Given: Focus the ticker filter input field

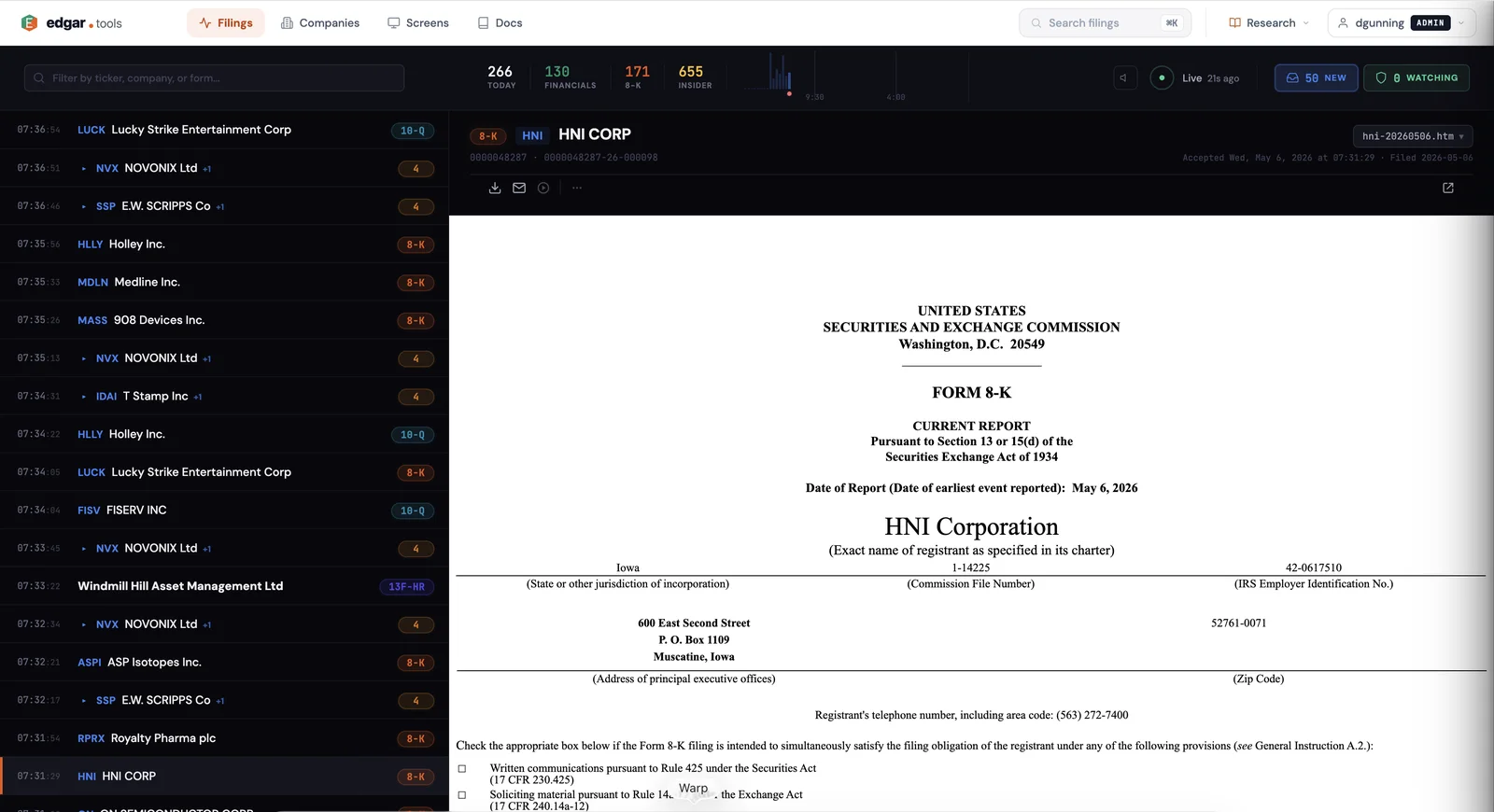Looking at the screenshot, I should [x=214, y=77].
